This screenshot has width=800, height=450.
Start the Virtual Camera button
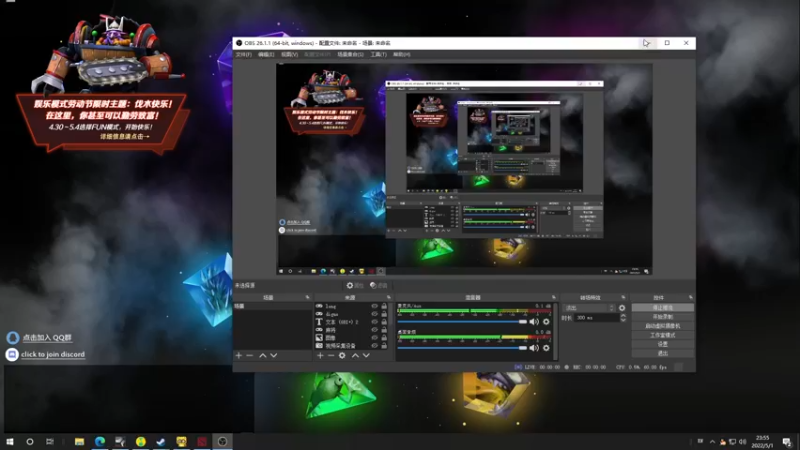pos(663,326)
